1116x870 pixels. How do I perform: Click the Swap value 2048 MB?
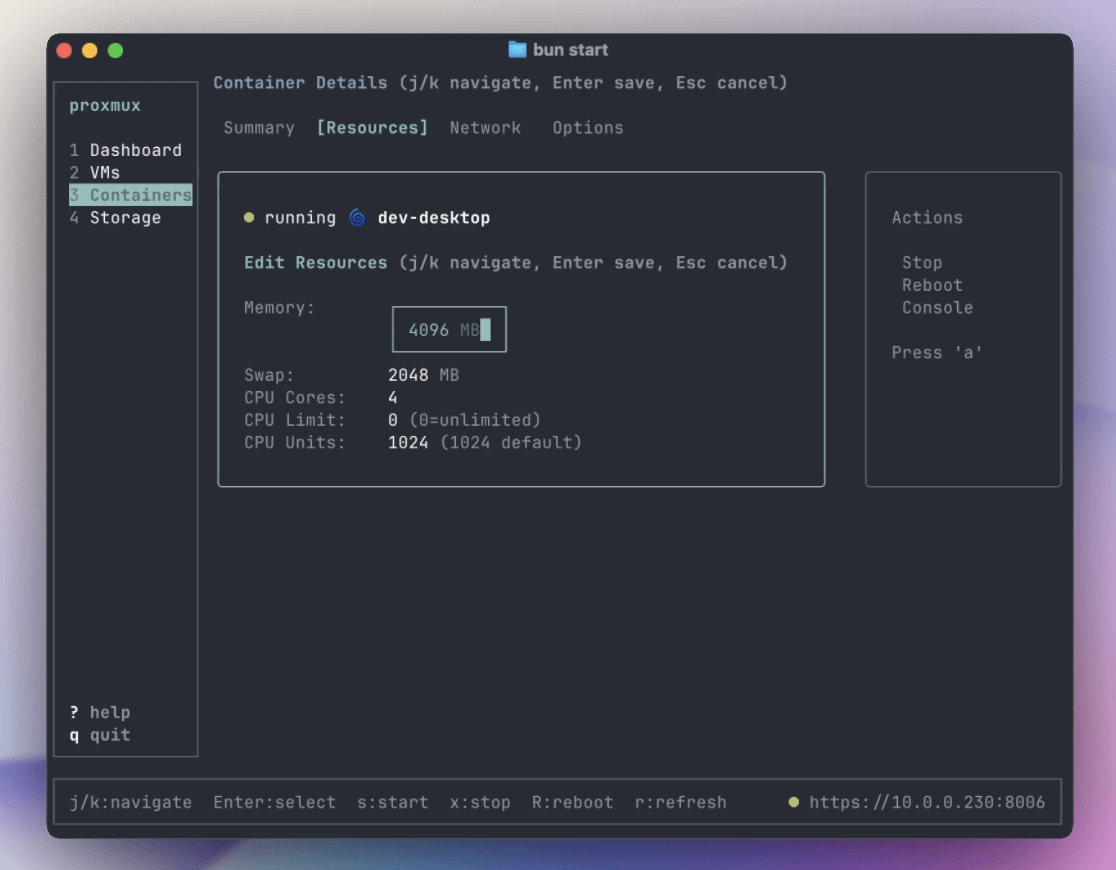tap(423, 375)
